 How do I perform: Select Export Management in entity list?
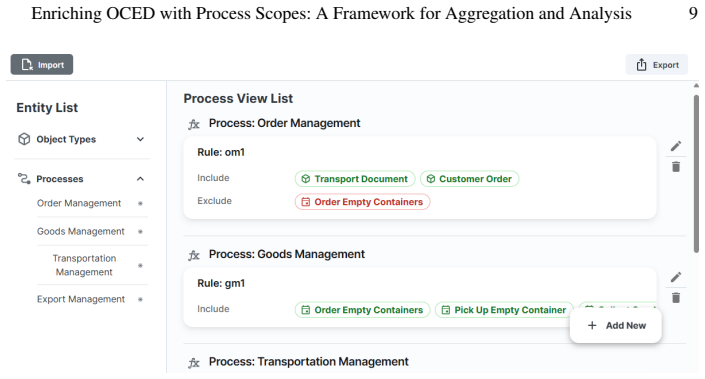coord(81,299)
